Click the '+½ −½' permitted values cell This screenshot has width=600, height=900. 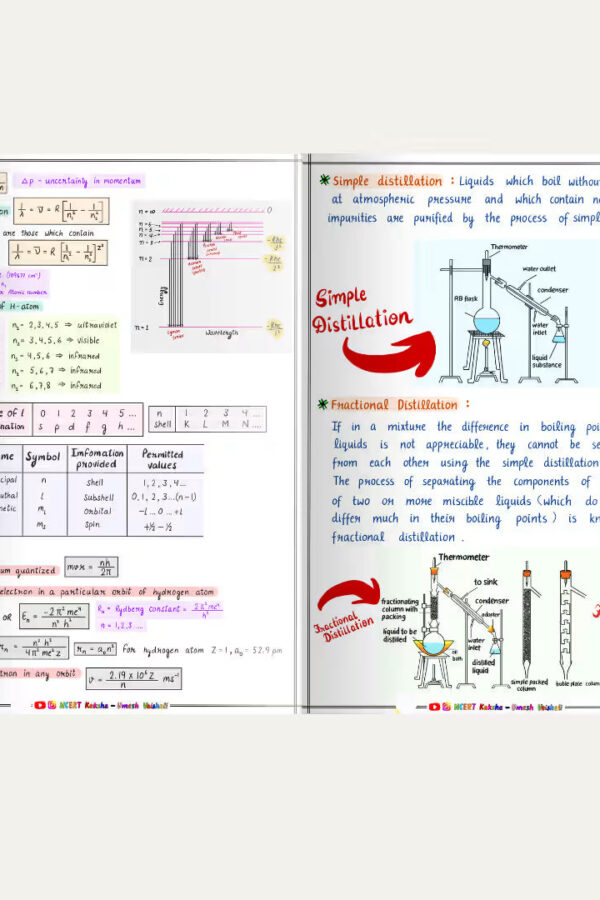click(158, 526)
